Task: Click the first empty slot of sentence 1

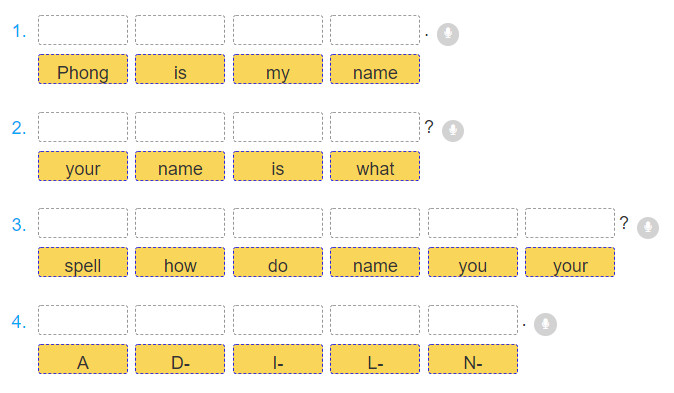Action: pos(83,30)
